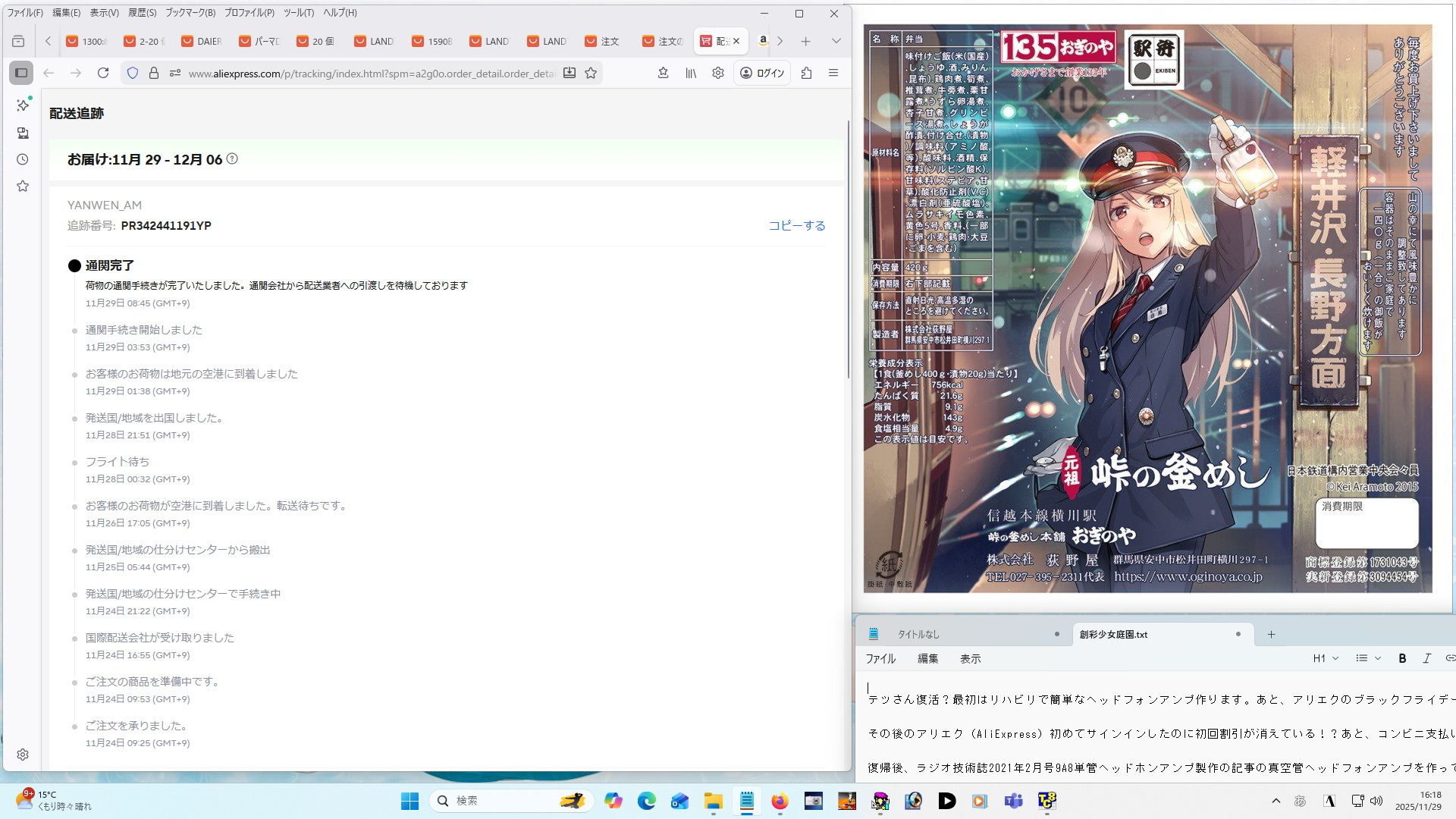Screen dimensions: 1456x819
Task: Click the delivery date help question mark
Action: tap(233, 158)
